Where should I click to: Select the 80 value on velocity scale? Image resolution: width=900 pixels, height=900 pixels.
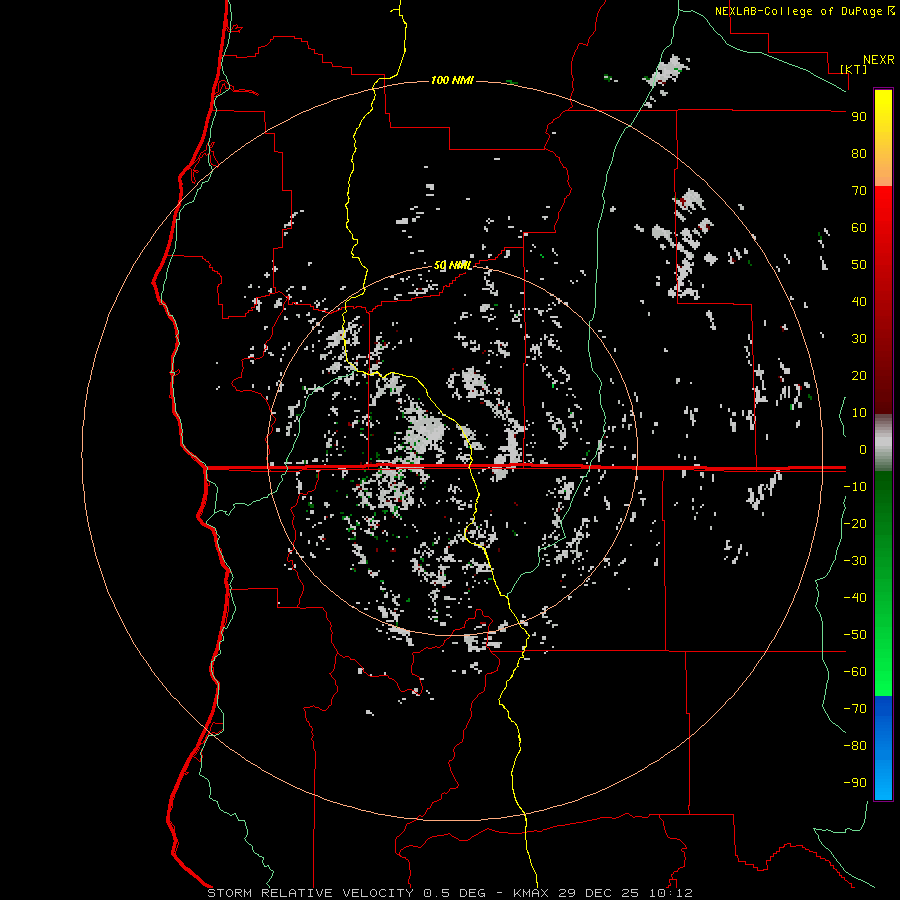coord(859,154)
